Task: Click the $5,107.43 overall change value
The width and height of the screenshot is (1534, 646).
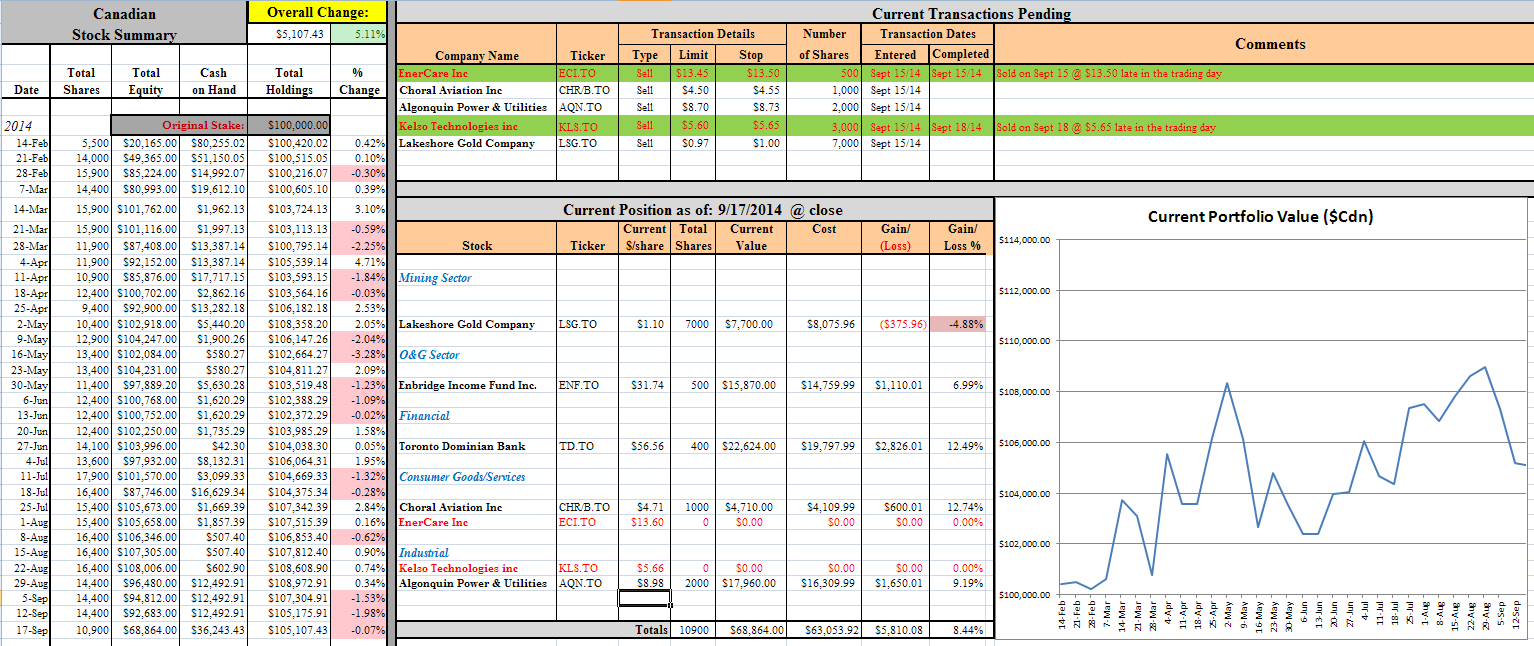Action: pyautogui.click(x=289, y=34)
